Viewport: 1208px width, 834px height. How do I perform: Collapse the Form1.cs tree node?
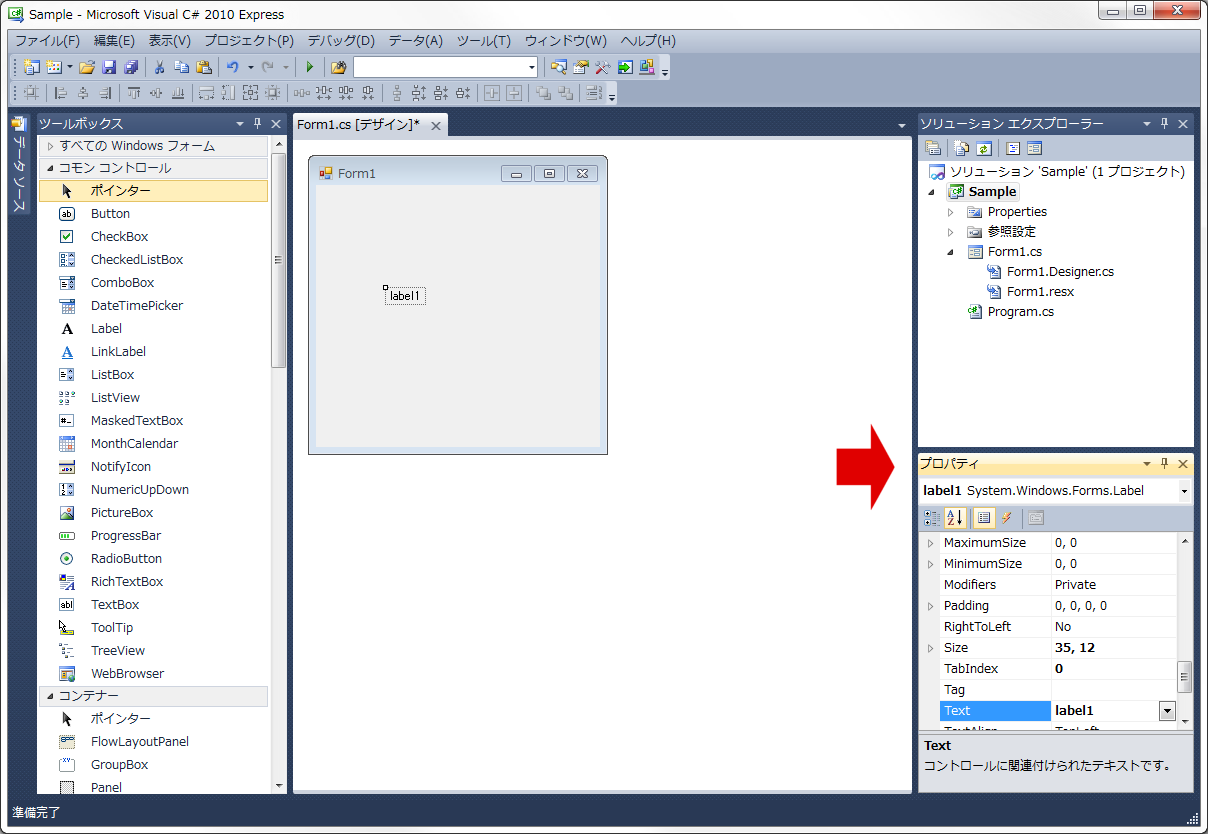[x=951, y=252]
